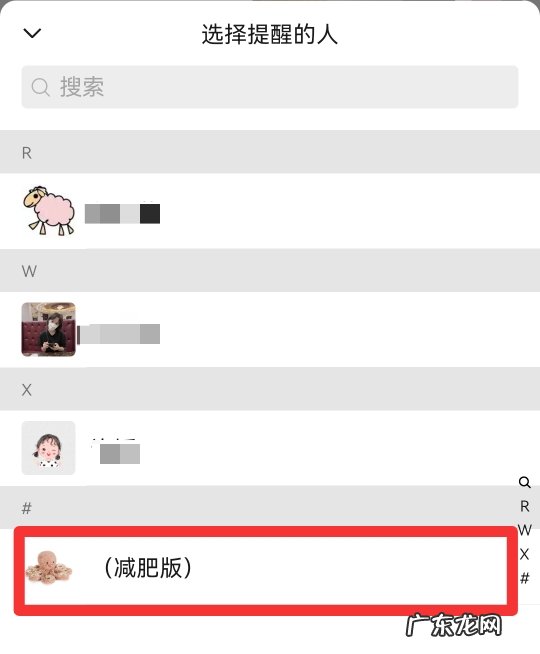
Task: Select the contact with pink sheep avatar
Action: [270, 211]
